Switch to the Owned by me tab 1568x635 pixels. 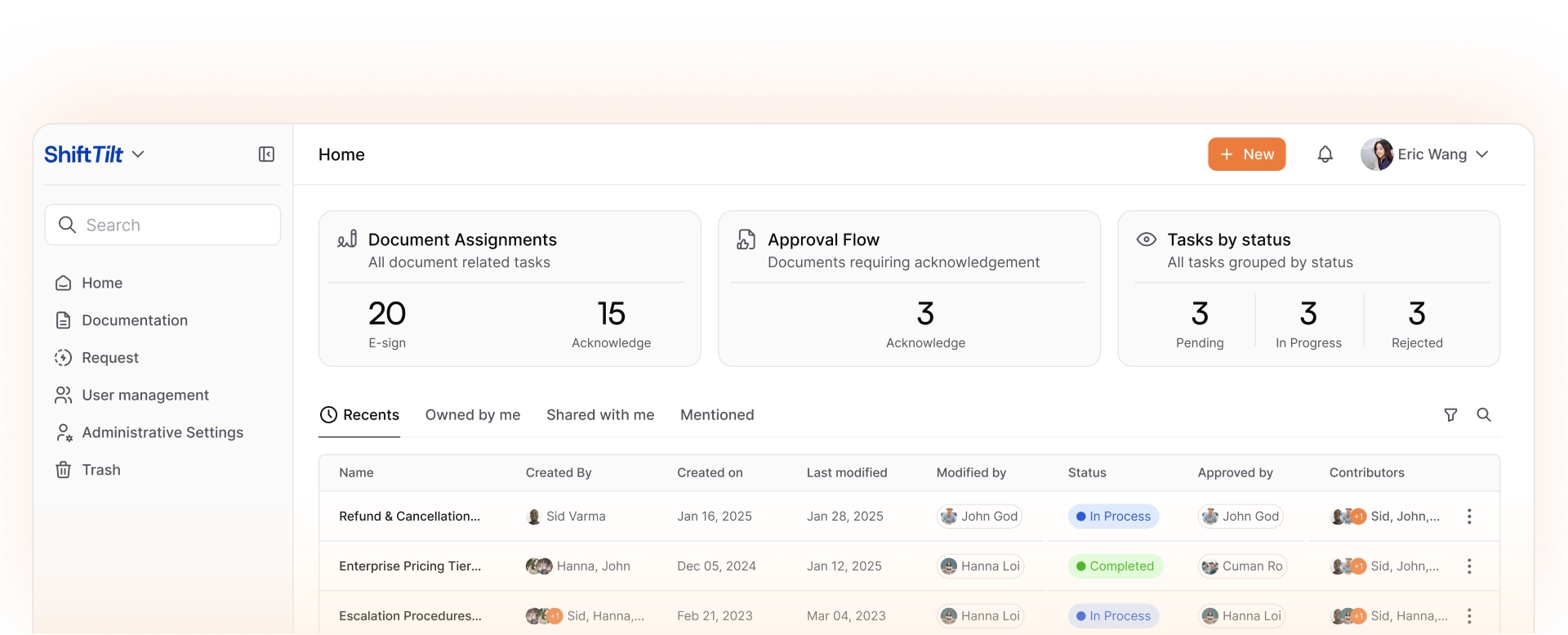pos(472,415)
